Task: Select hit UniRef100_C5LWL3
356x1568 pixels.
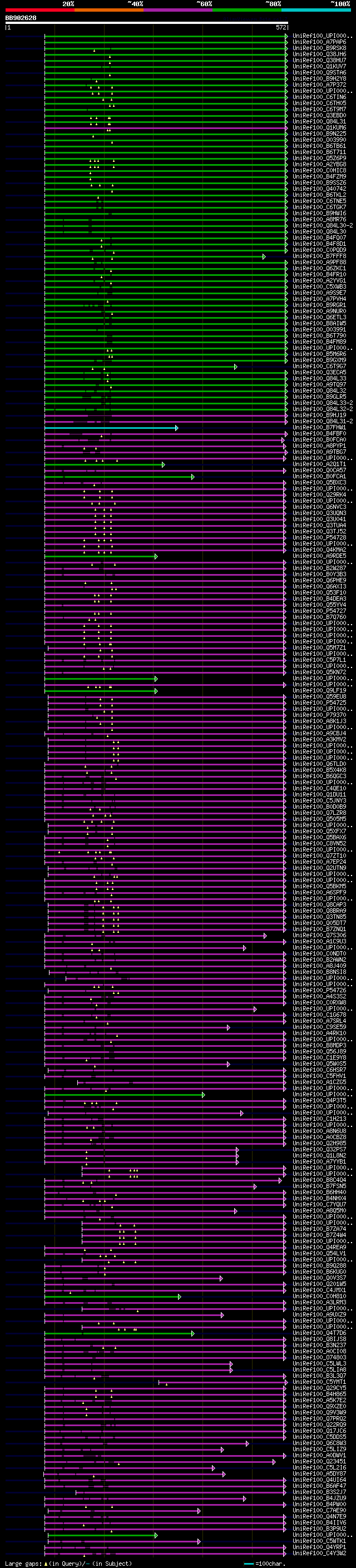Action: tap(319, 1363)
